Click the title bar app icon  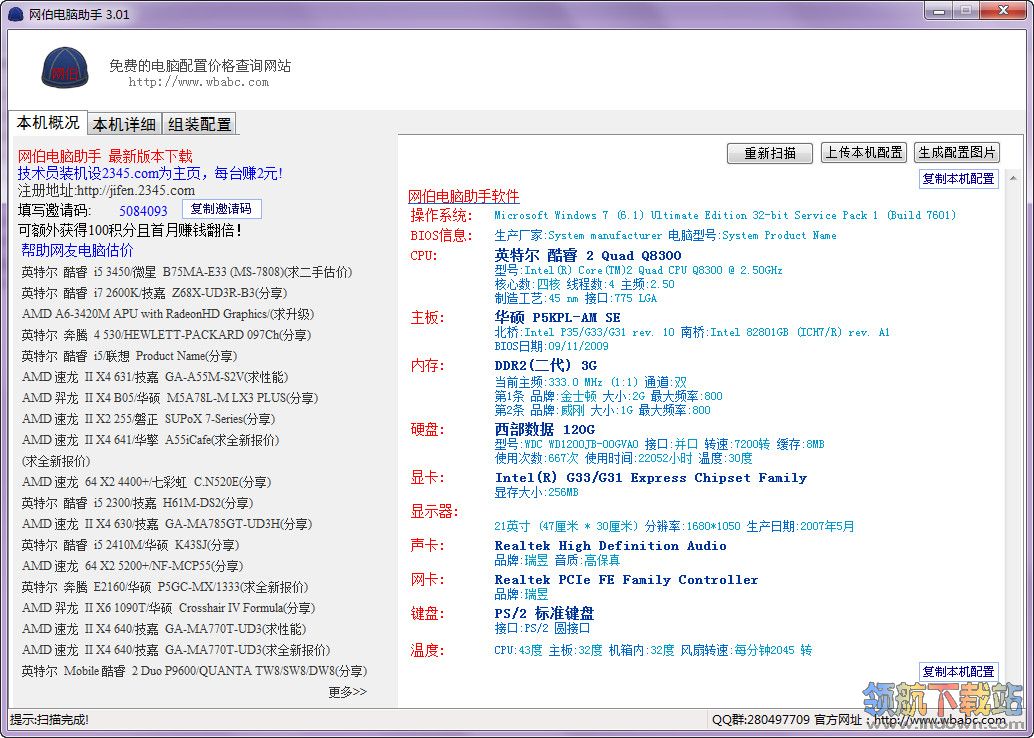(16, 14)
